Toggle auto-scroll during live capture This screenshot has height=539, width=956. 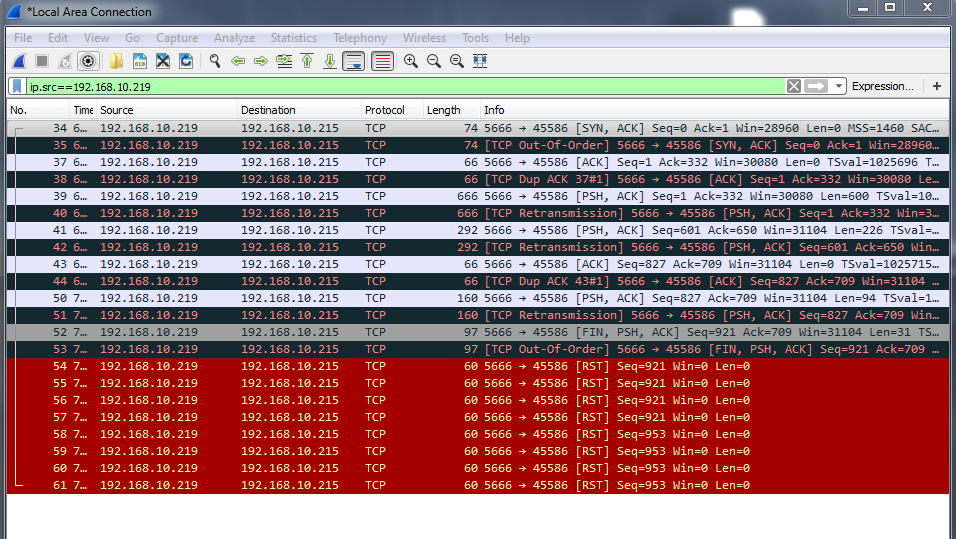click(x=353, y=61)
